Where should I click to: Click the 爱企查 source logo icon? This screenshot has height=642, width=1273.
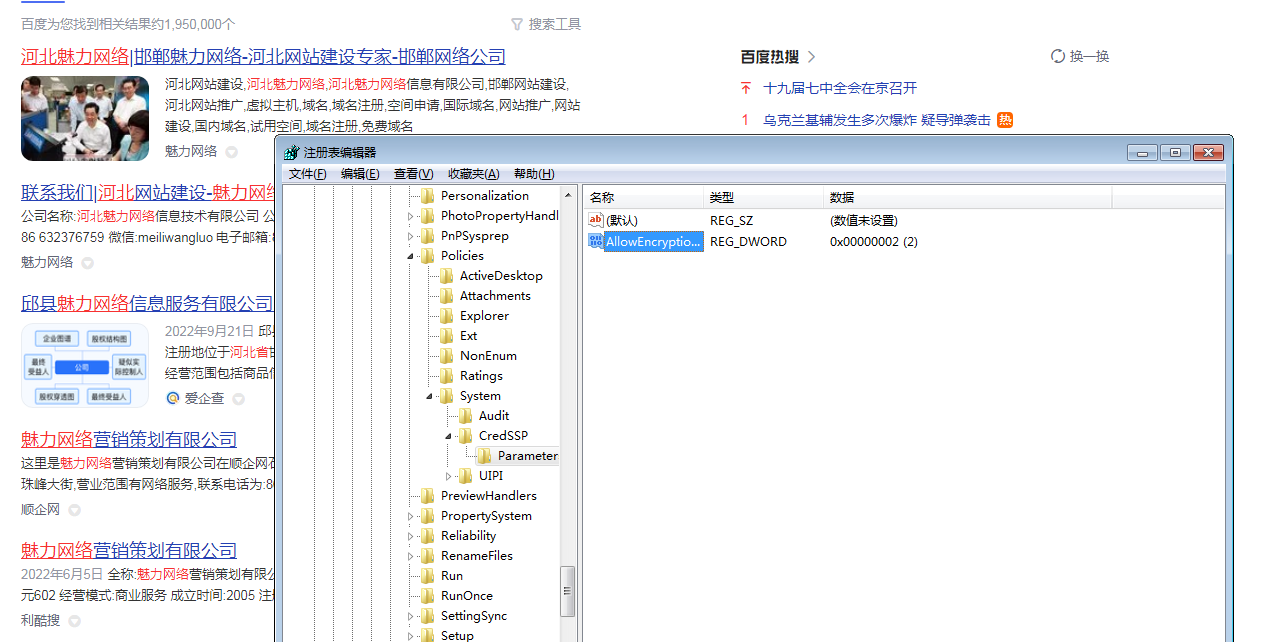[173, 398]
